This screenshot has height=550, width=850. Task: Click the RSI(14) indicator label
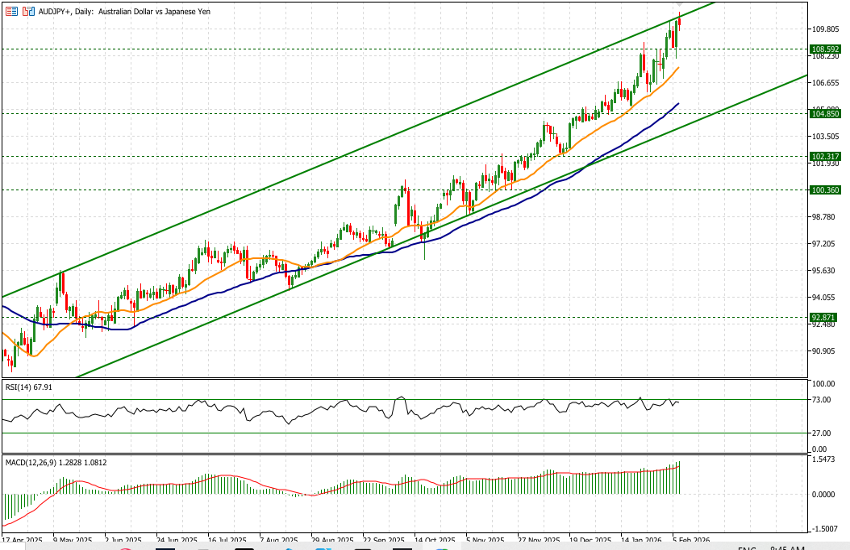point(27,387)
